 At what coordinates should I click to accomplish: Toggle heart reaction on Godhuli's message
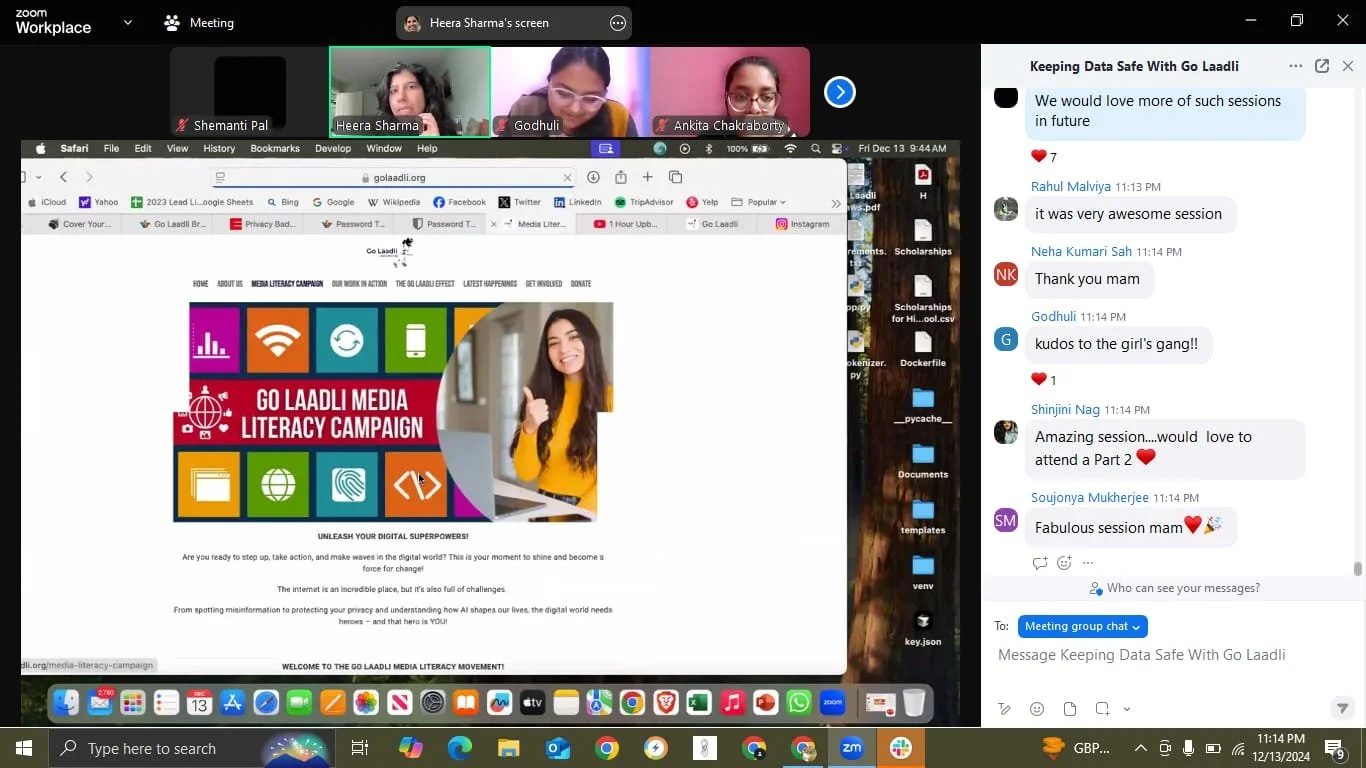pos(1044,379)
